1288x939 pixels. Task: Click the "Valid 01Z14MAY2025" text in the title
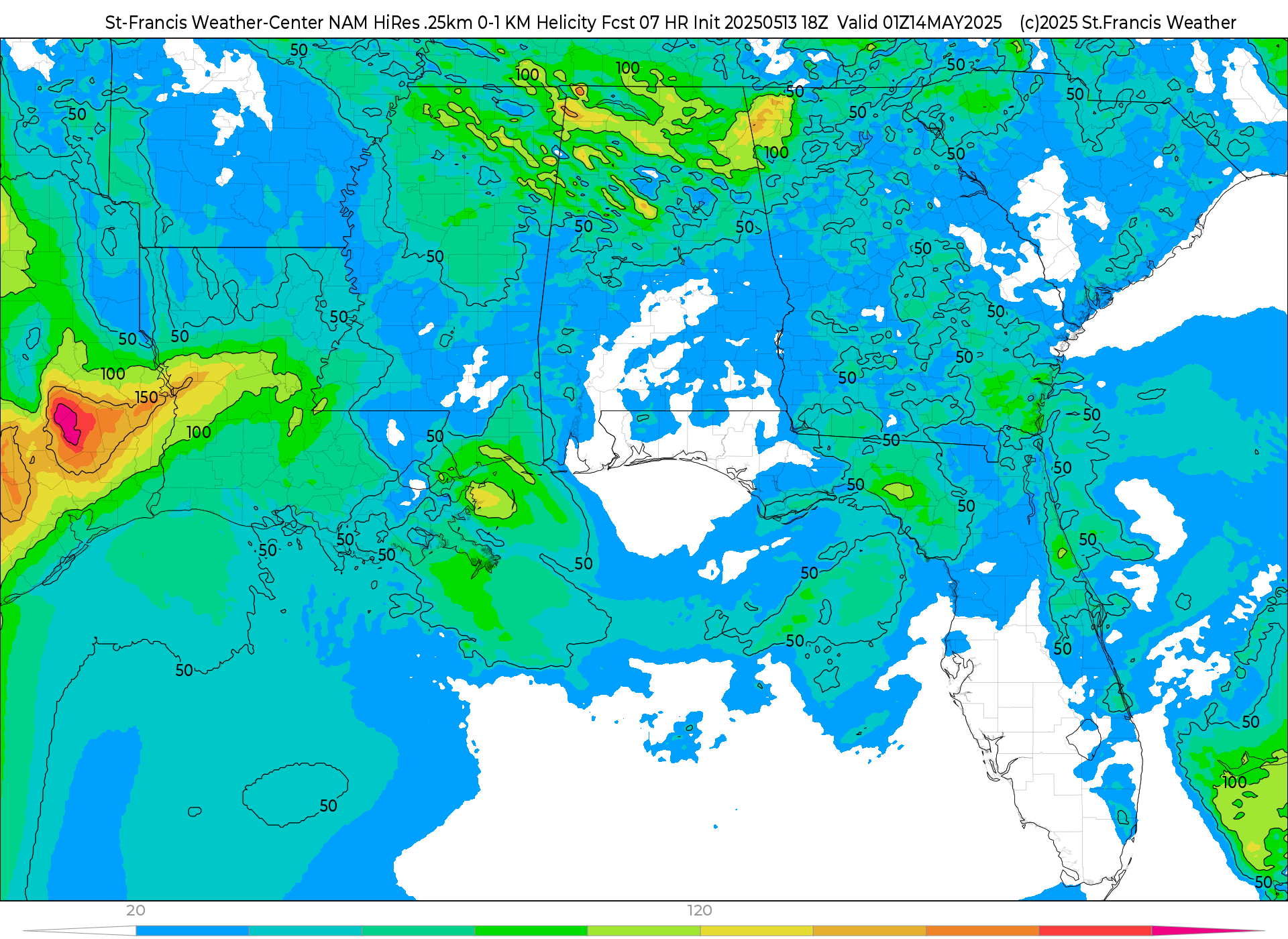pyautogui.click(x=920, y=22)
